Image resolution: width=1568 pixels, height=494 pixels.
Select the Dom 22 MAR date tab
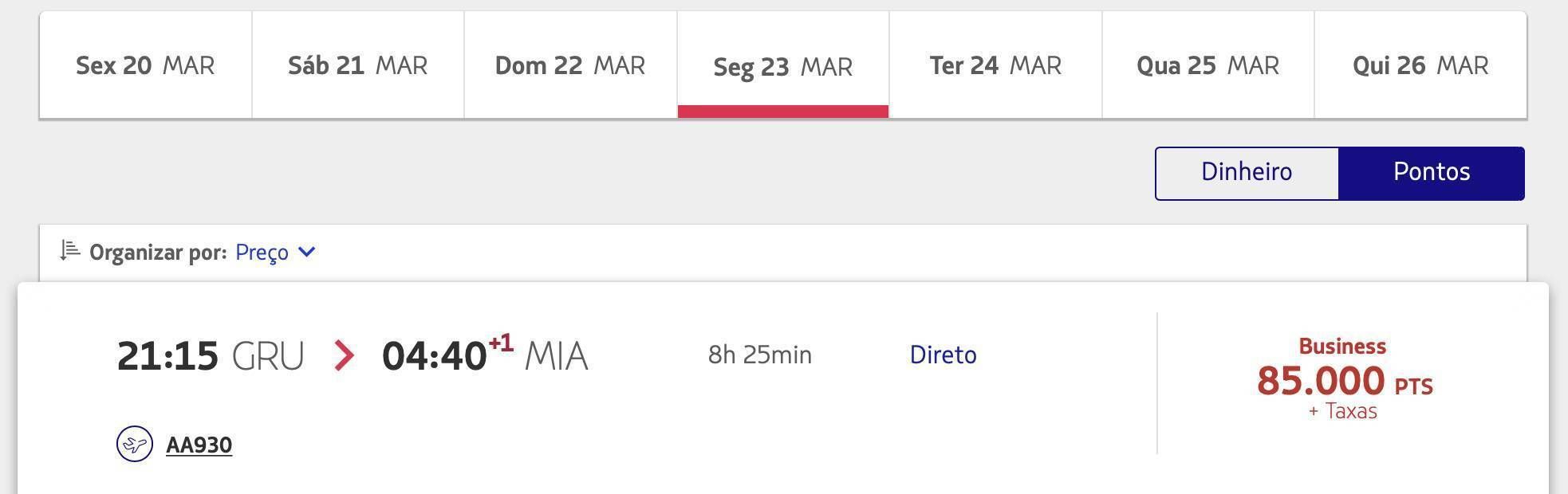point(570,65)
